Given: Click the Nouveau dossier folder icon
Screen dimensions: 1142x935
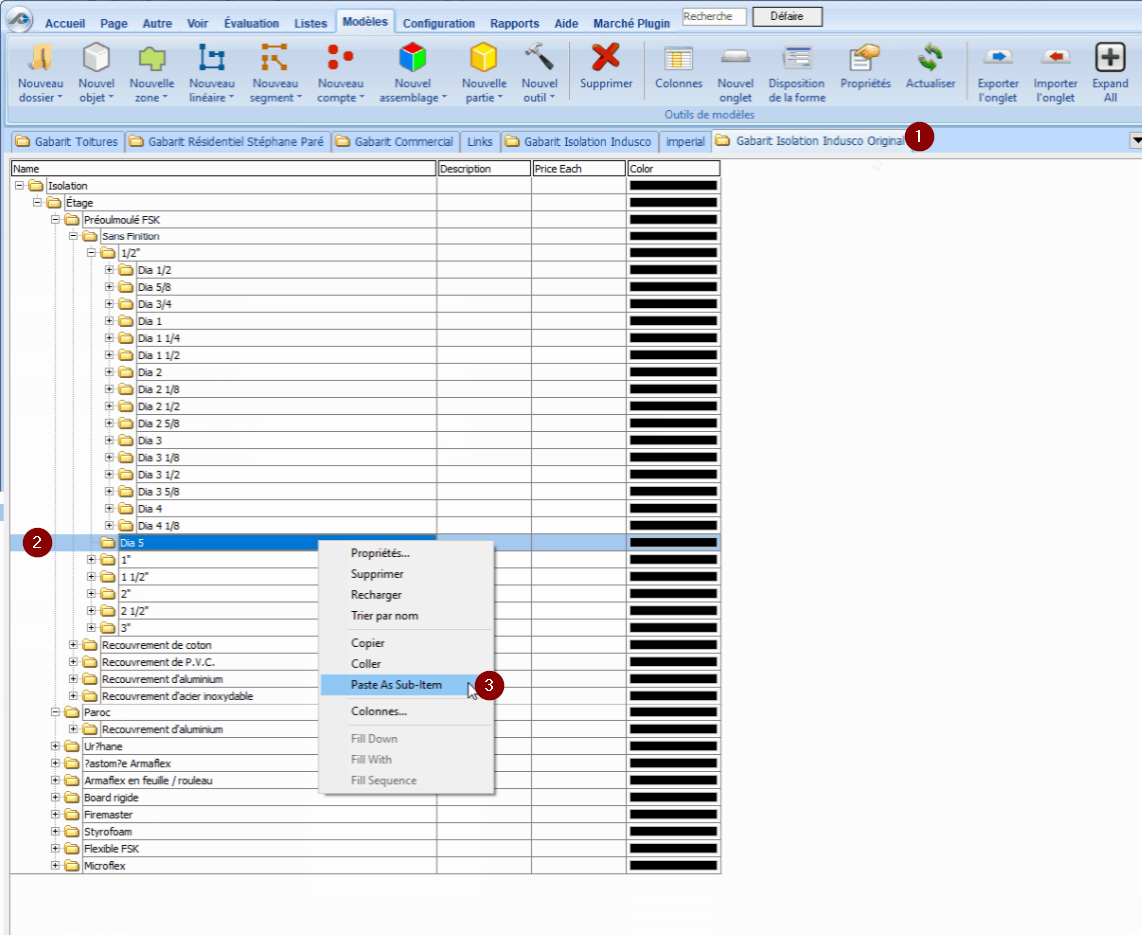Looking at the screenshot, I should 40,58.
